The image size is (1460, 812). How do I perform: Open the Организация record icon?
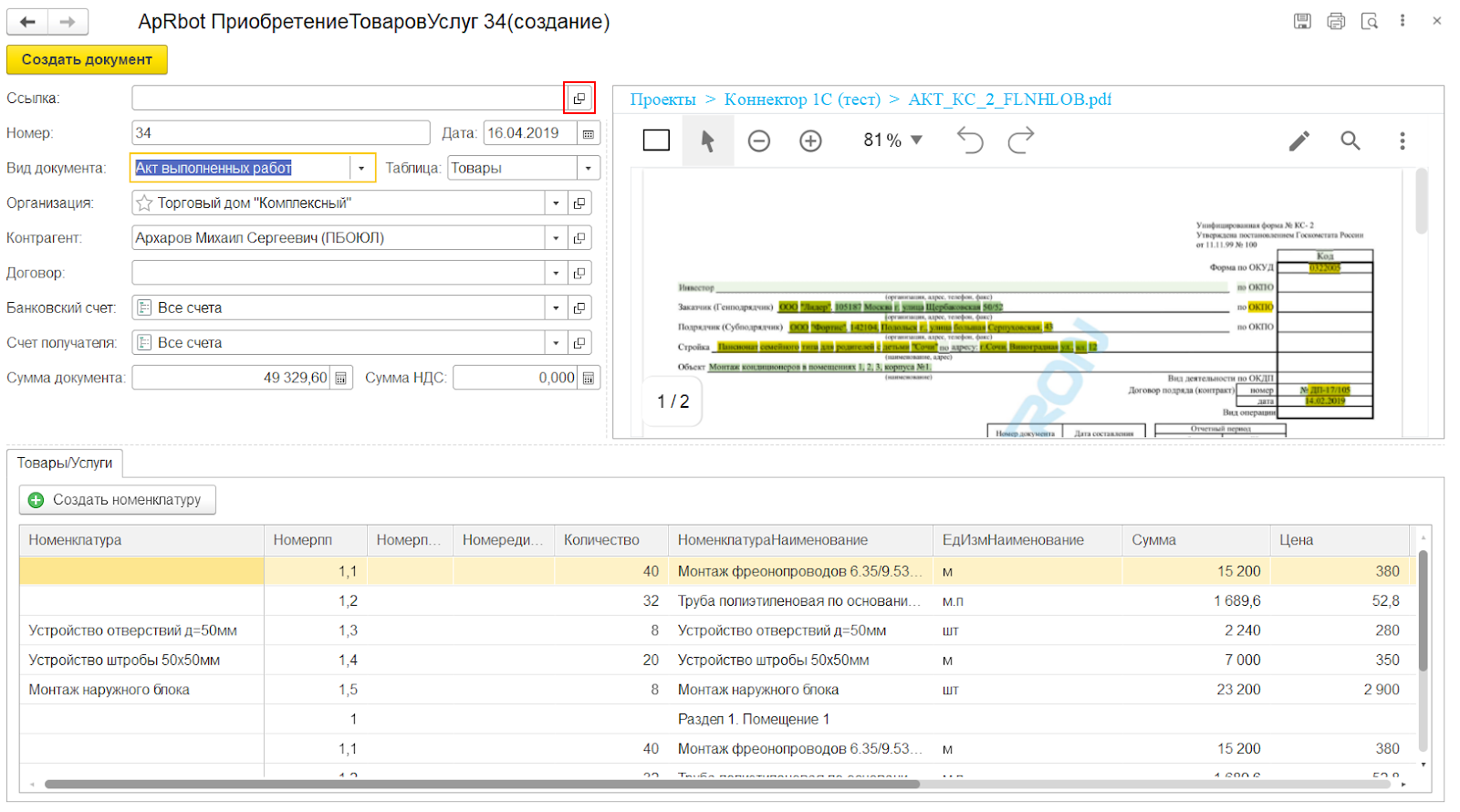(579, 203)
